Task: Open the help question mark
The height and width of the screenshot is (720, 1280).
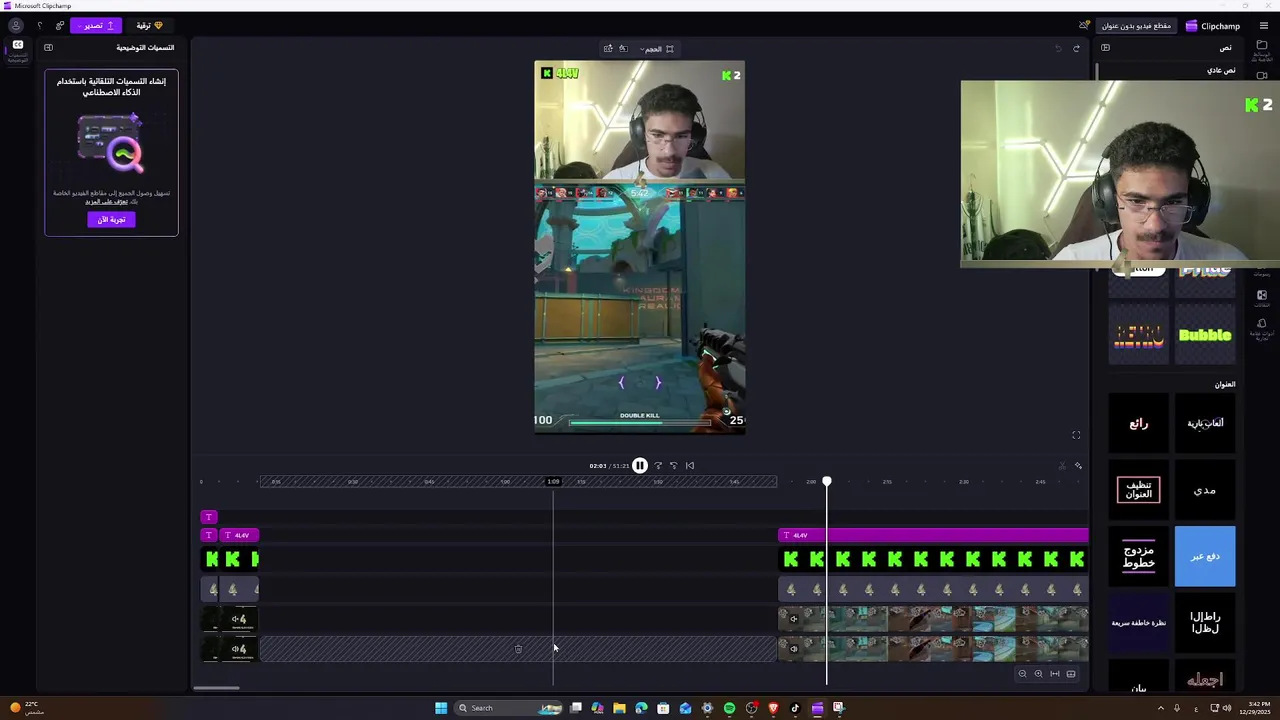Action: click(x=39, y=25)
